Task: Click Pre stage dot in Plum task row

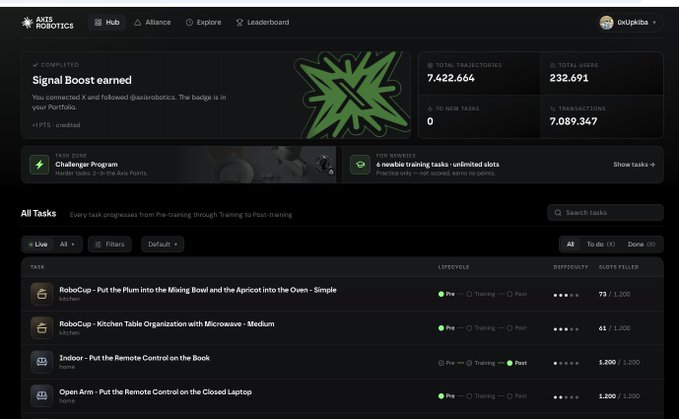Action: click(x=441, y=294)
